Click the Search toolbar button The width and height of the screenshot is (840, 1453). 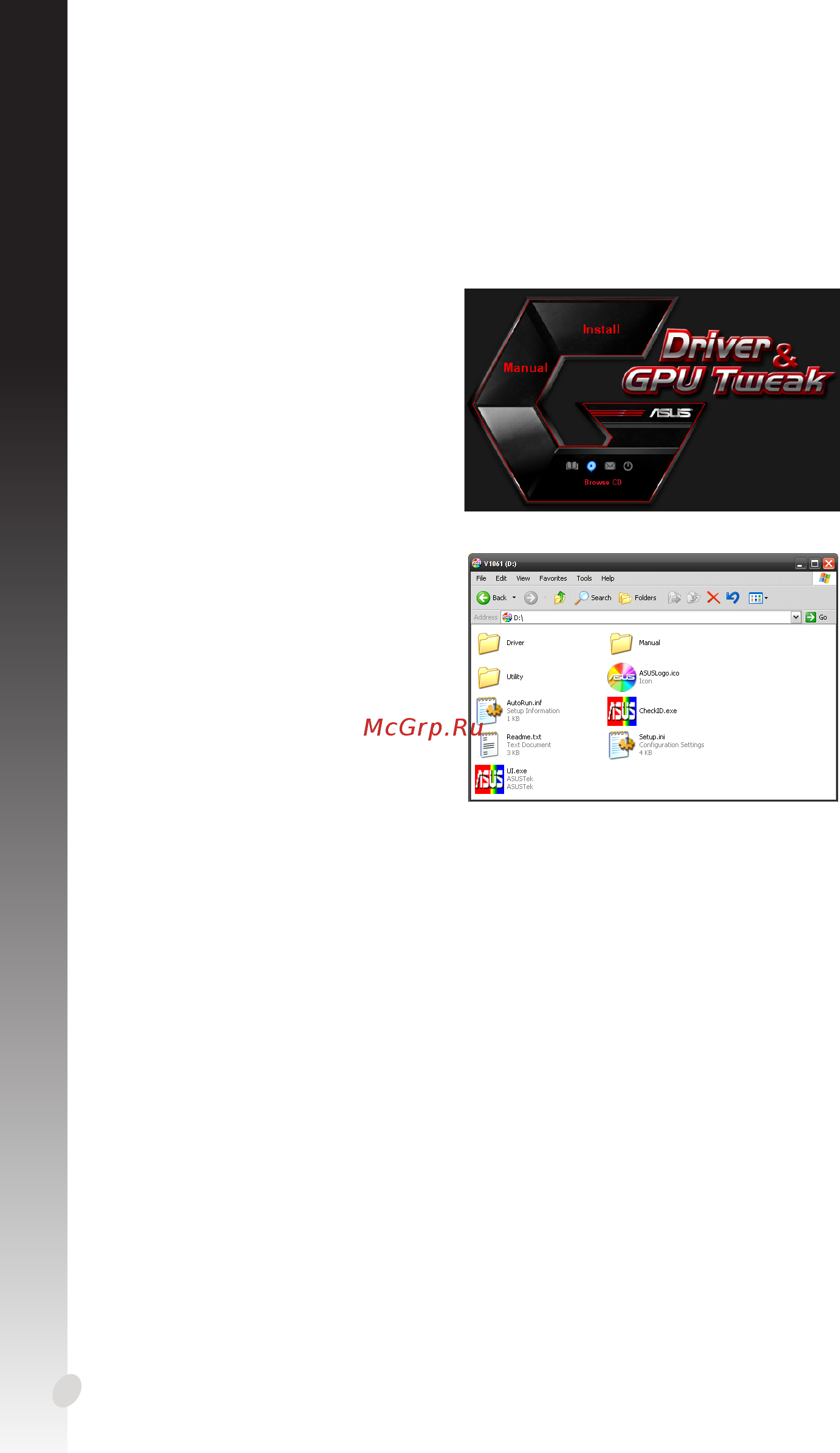point(593,598)
